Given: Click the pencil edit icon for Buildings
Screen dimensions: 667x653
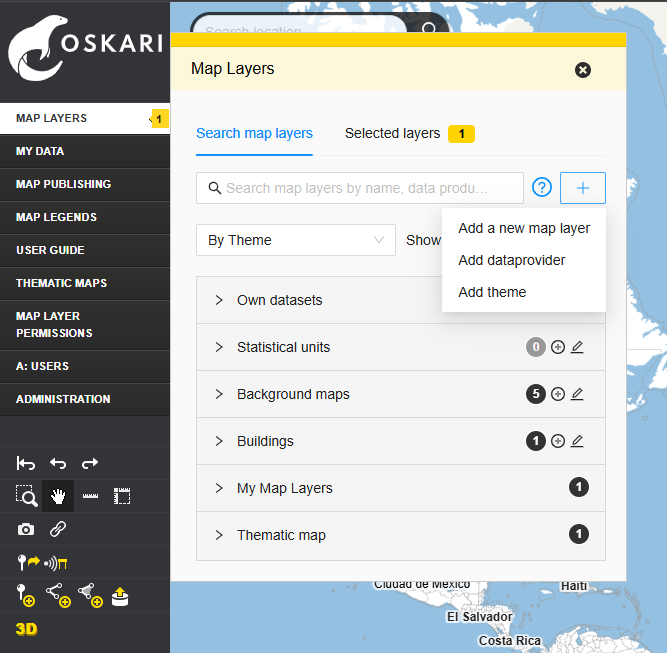Looking at the screenshot, I should 577,441.
